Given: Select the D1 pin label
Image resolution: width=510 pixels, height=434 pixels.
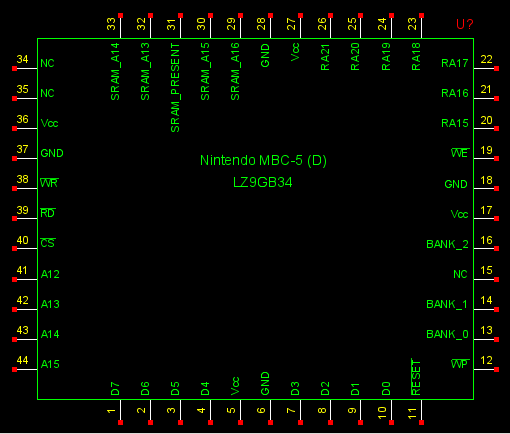Looking at the screenshot, I should pos(355,389).
